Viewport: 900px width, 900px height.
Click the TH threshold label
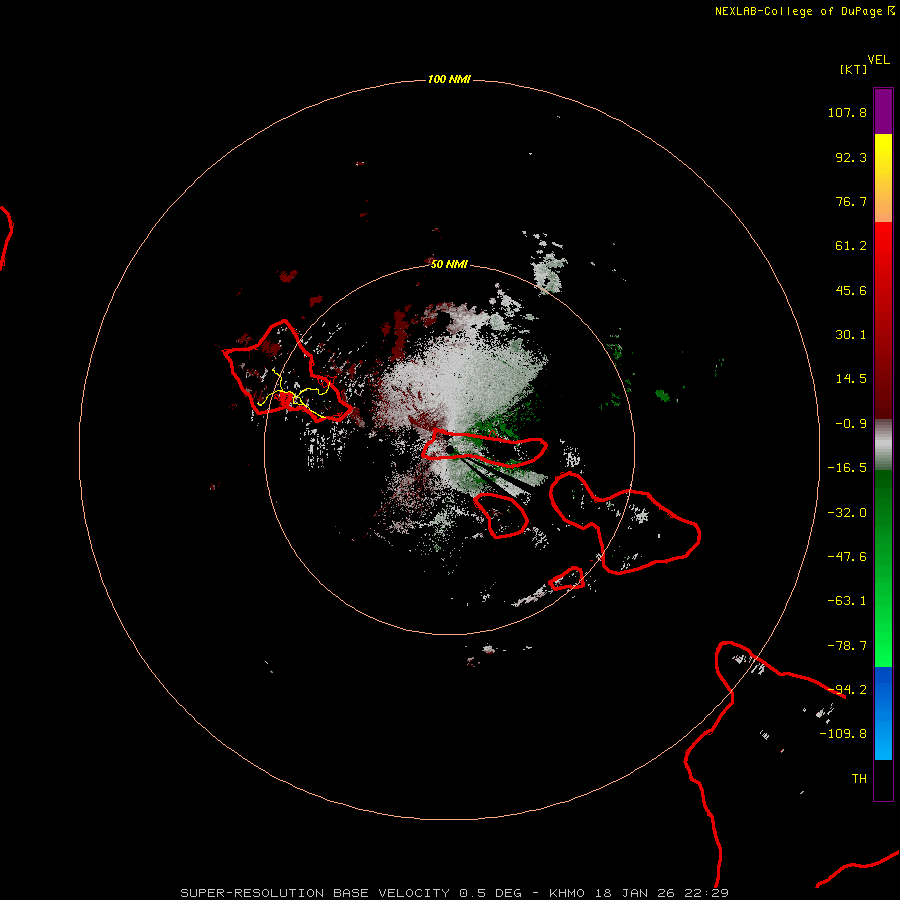coord(859,779)
